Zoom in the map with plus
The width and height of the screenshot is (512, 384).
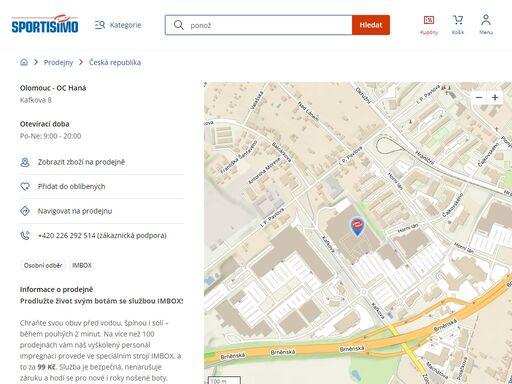pos(495,97)
